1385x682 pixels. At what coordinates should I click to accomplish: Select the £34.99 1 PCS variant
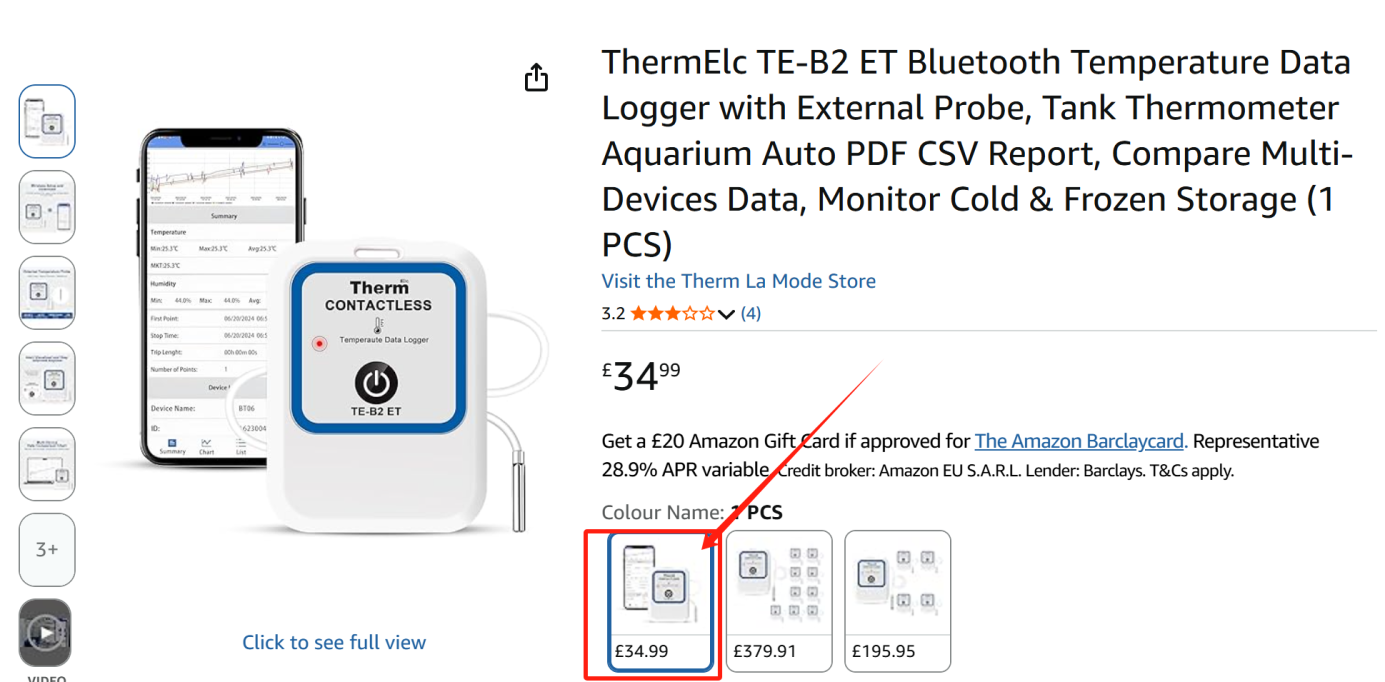(660, 600)
